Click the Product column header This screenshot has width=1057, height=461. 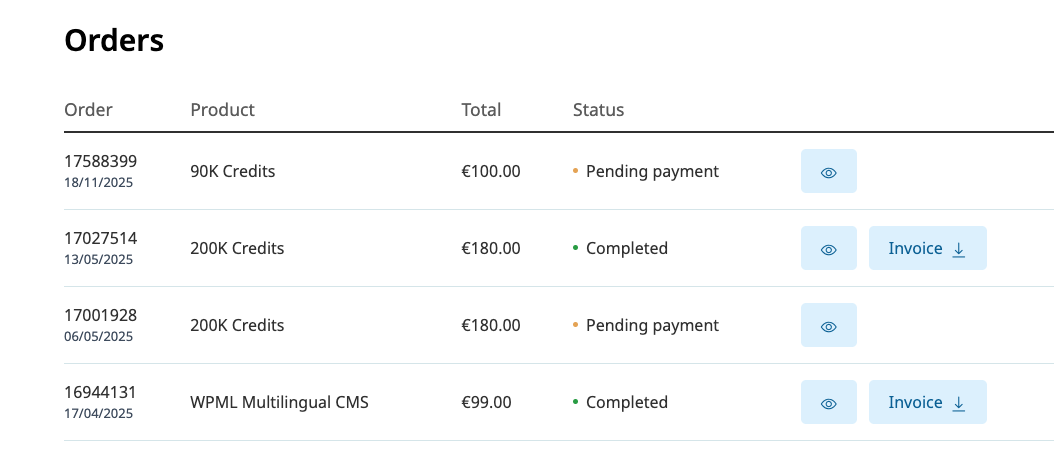click(x=222, y=110)
